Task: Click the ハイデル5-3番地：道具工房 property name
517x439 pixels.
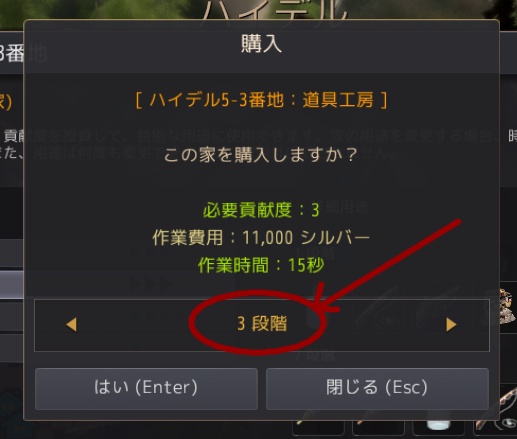Action: click(x=261, y=100)
